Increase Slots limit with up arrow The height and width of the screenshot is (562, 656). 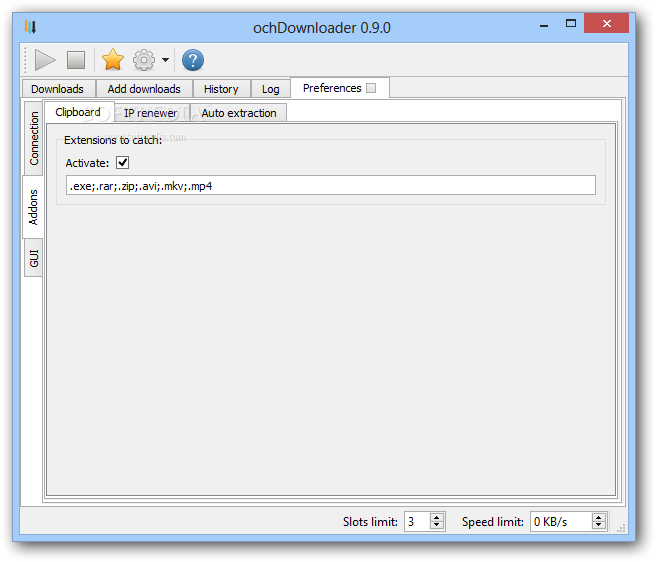(x=437, y=517)
